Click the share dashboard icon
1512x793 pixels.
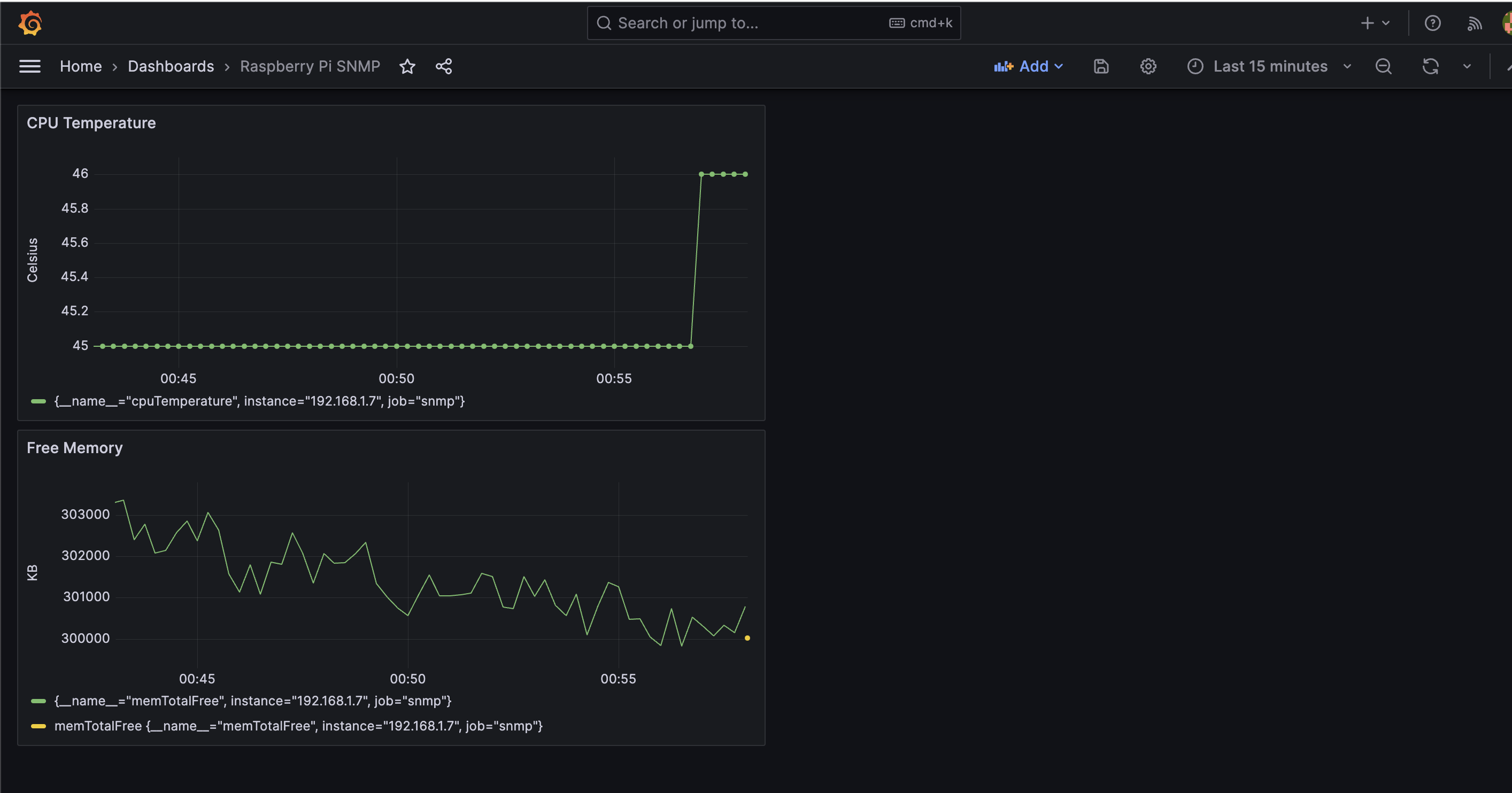pyautogui.click(x=444, y=66)
